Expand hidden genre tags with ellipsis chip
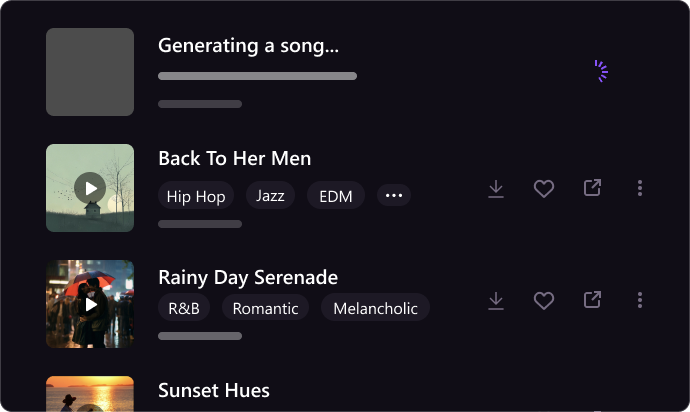The image size is (690, 412). (x=394, y=196)
